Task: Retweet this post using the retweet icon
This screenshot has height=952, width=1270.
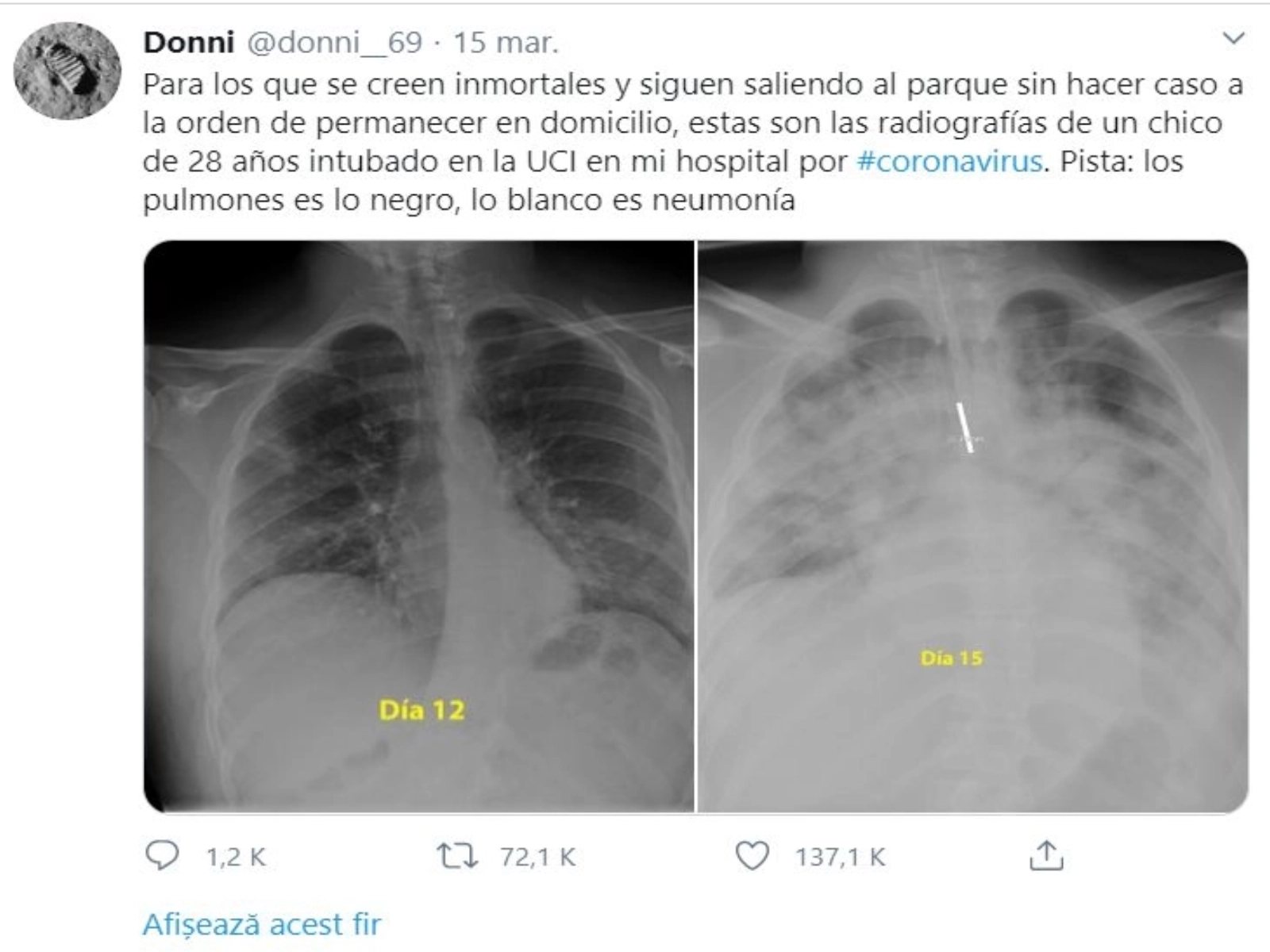Action: tap(457, 856)
